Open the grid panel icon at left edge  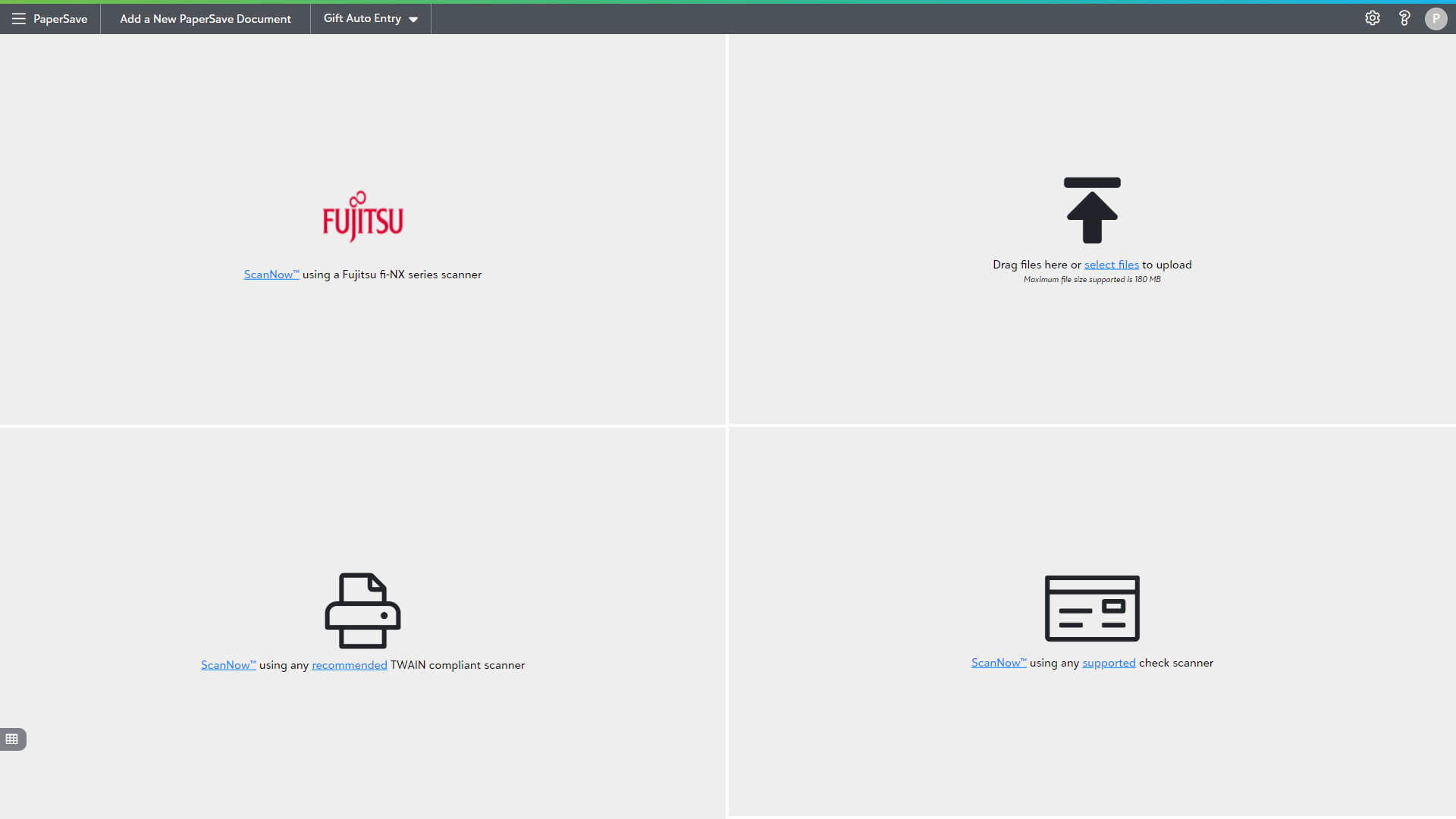point(12,739)
